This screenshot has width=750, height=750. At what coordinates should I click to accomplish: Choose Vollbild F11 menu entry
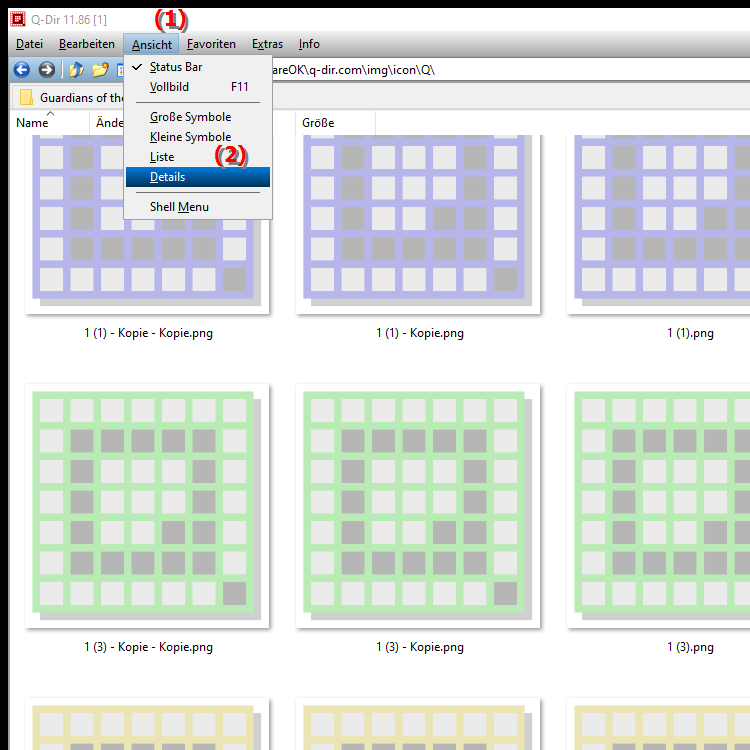point(198,87)
